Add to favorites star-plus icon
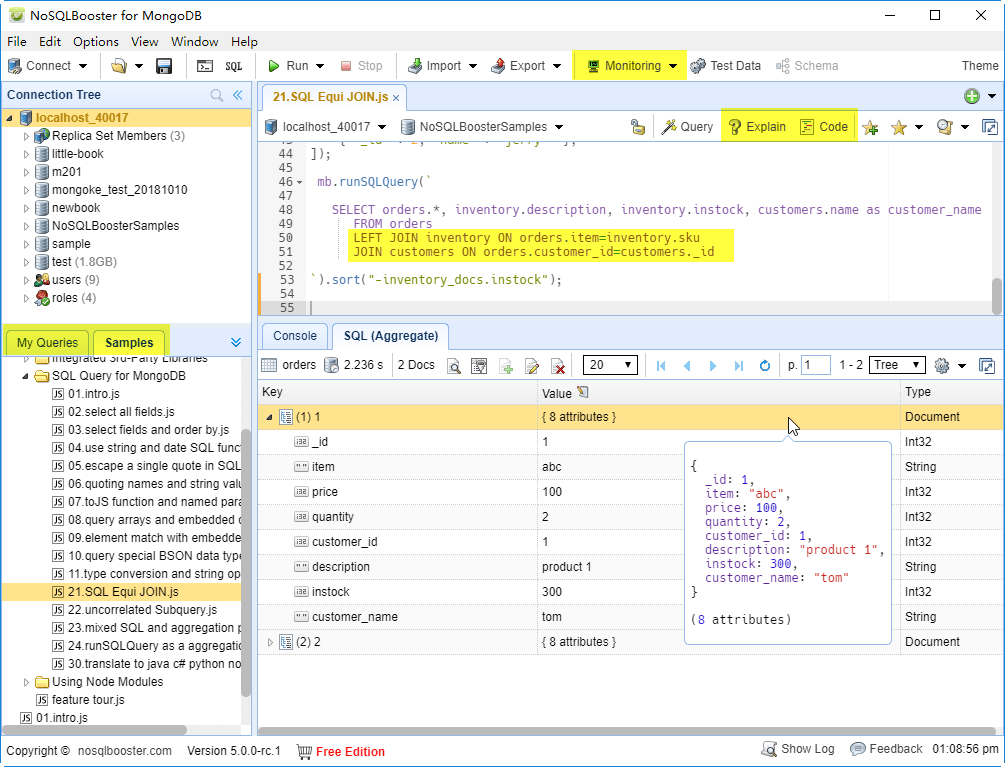The height and width of the screenshot is (767, 1005). pos(870,127)
